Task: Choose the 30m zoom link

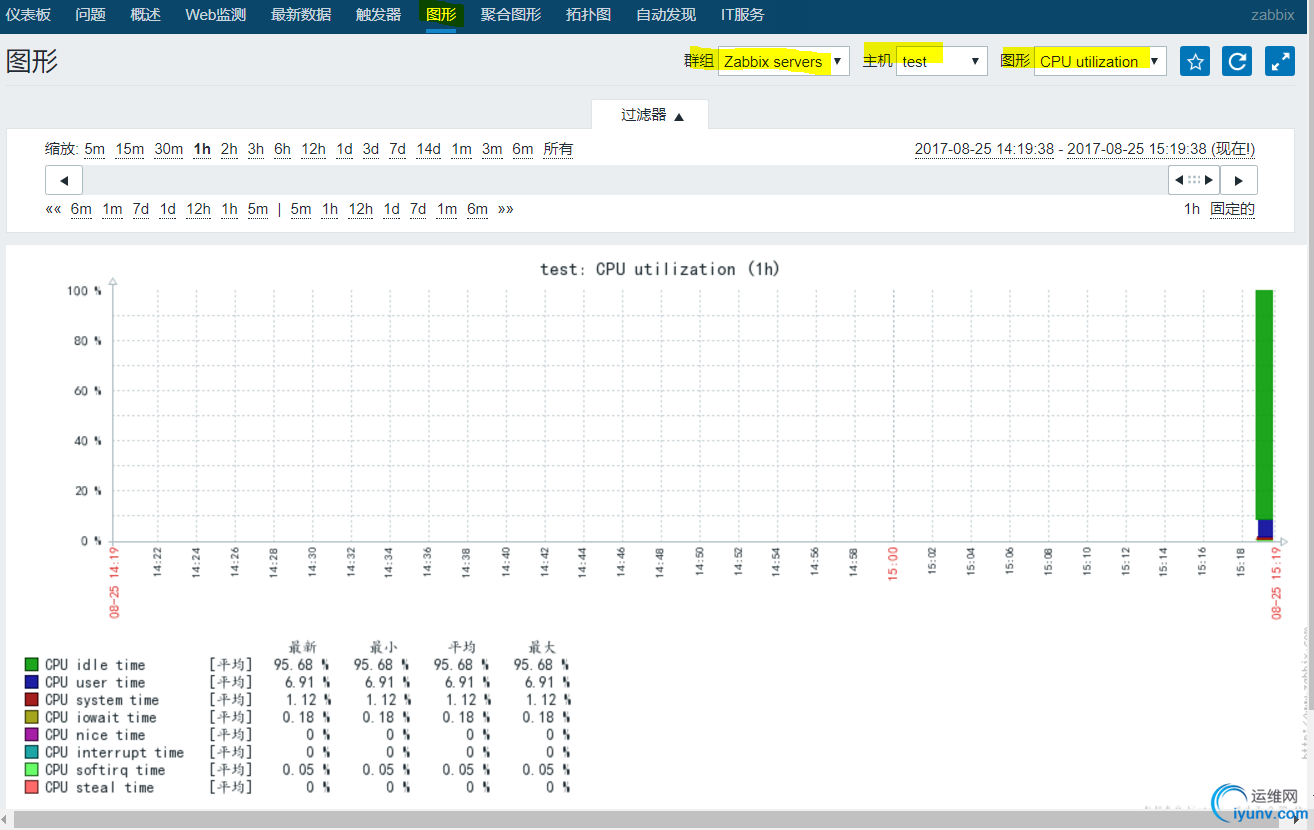Action: pos(168,149)
